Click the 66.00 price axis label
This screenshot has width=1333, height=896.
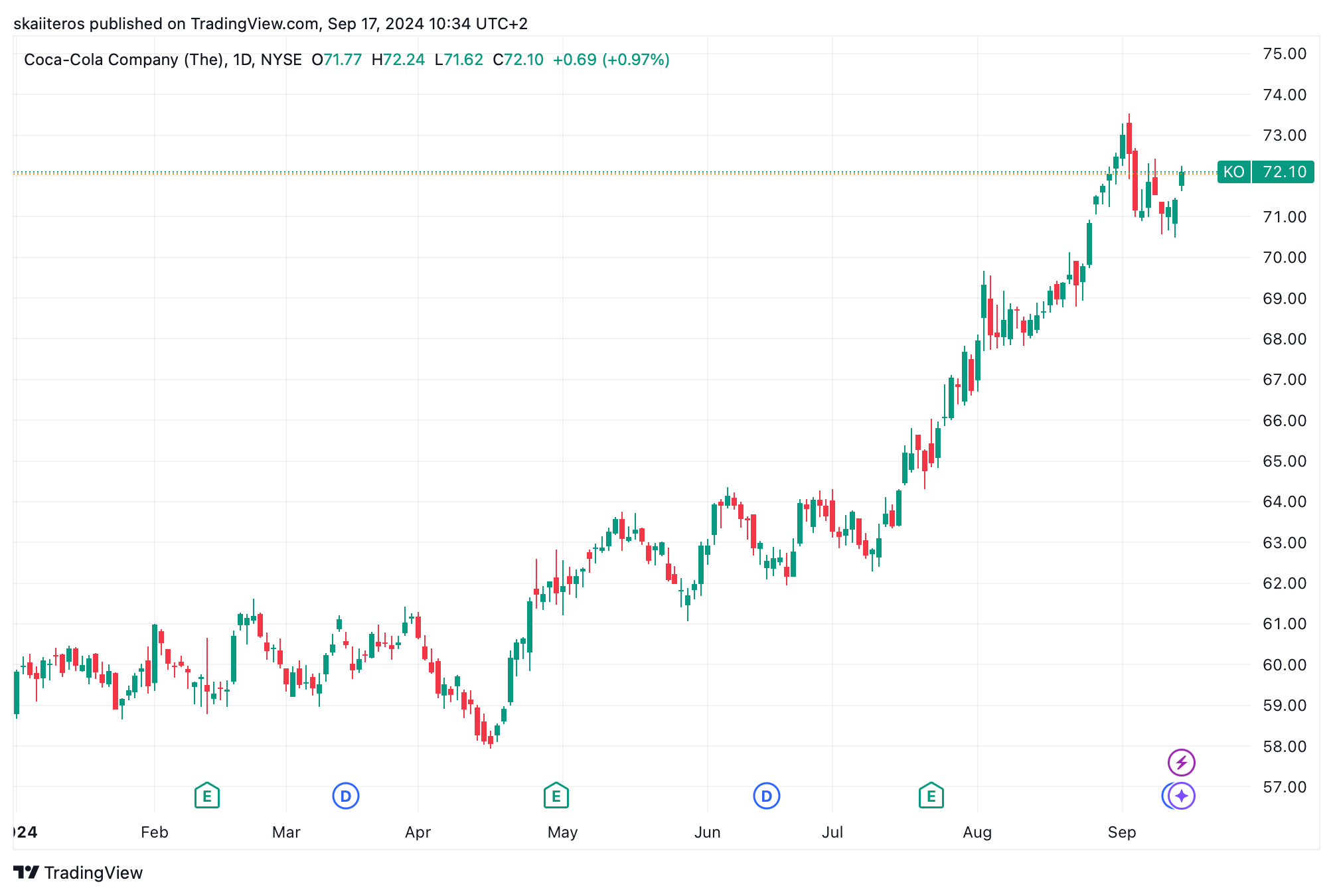pyautogui.click(x=1285, y=421)
